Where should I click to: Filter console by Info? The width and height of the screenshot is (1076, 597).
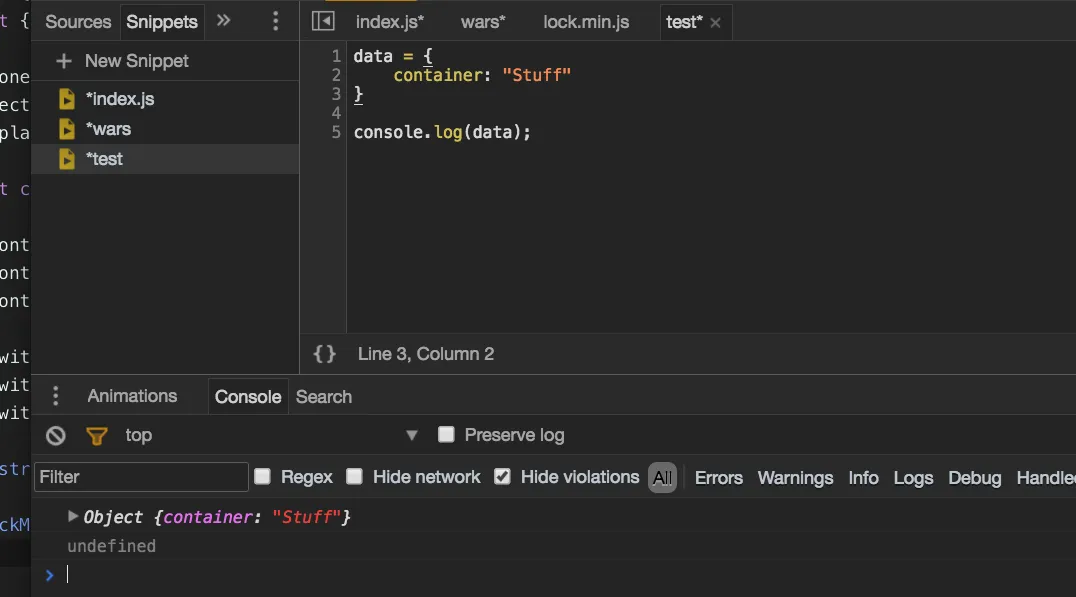coord(863,478)
